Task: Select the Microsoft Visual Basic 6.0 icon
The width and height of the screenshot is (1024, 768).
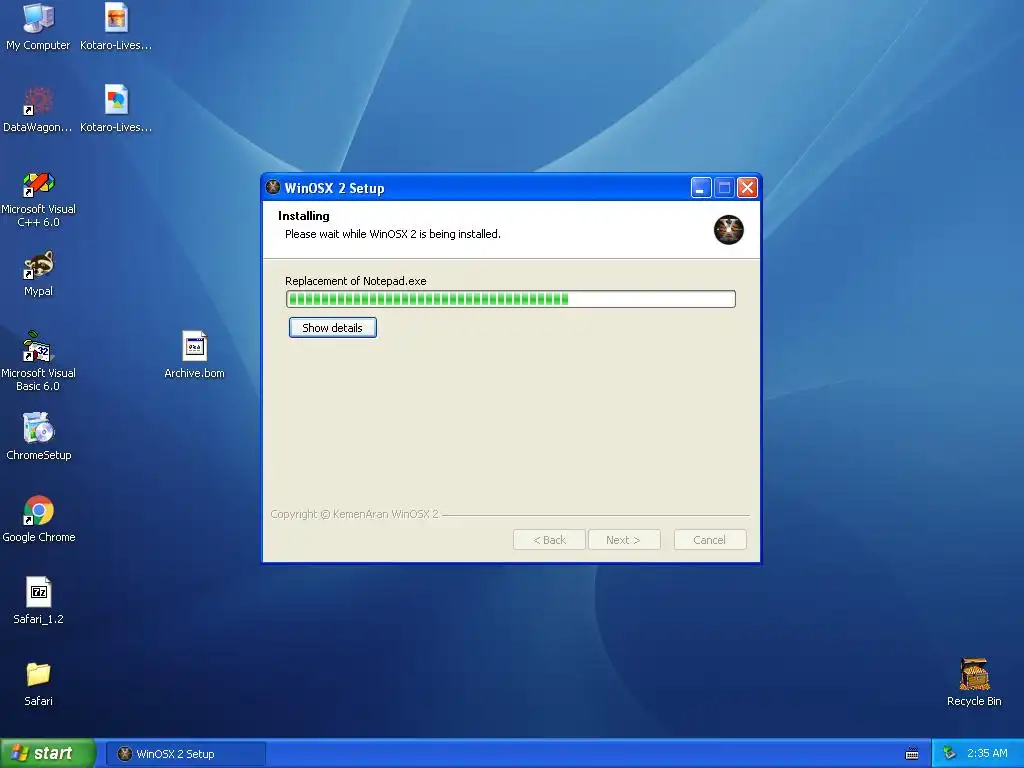Action: 38,347
